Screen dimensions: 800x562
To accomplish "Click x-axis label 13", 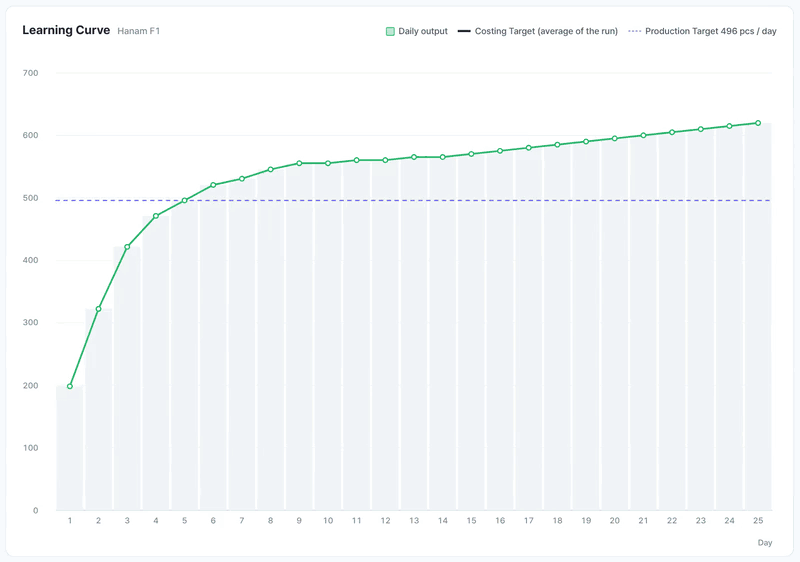I will (x=414, y=520).
